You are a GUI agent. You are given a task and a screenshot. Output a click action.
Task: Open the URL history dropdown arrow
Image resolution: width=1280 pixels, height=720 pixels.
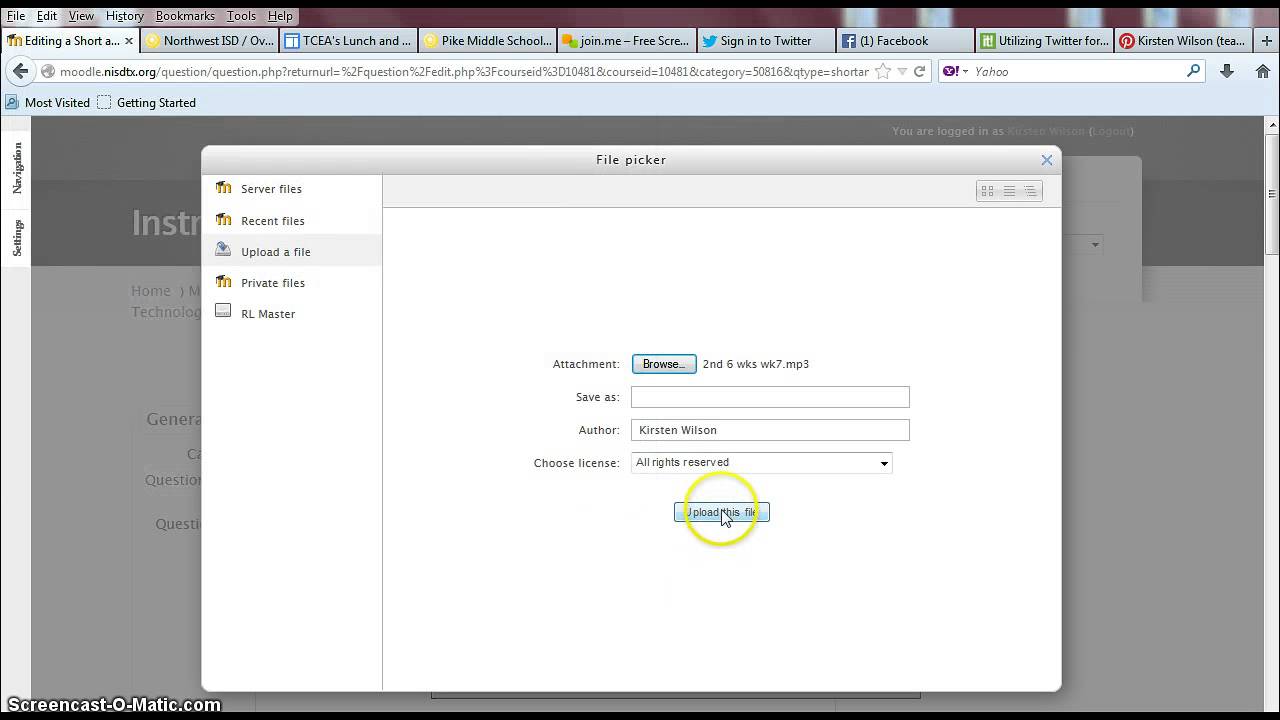(x=902, y=72)
